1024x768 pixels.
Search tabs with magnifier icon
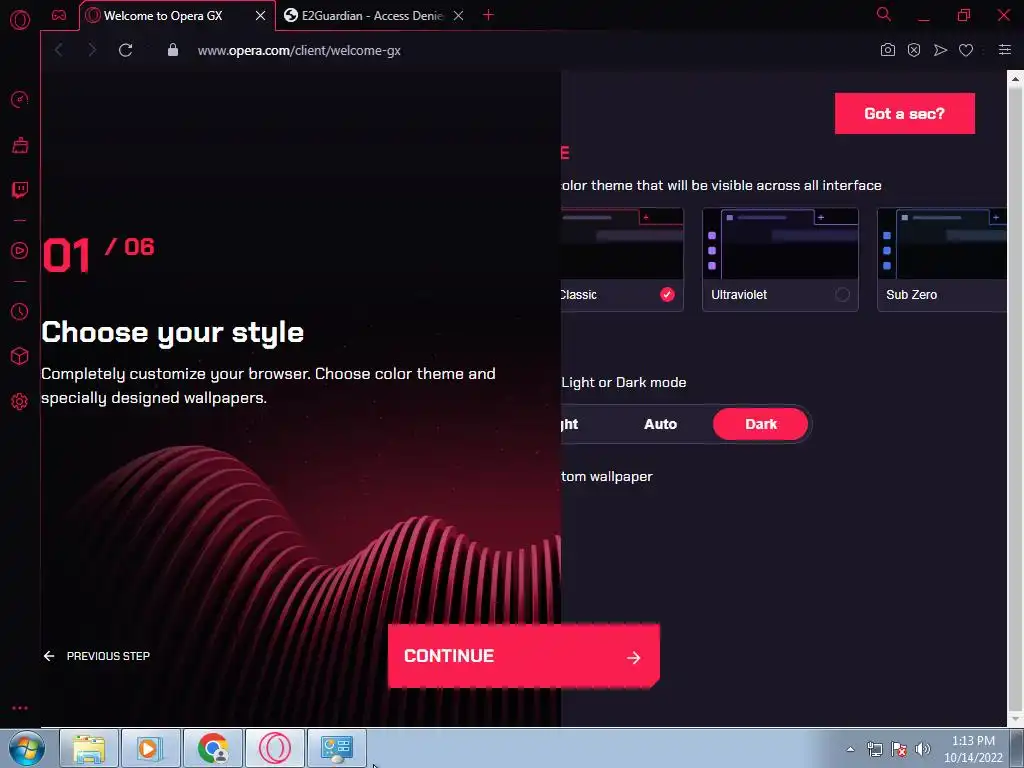pos(884,14)
